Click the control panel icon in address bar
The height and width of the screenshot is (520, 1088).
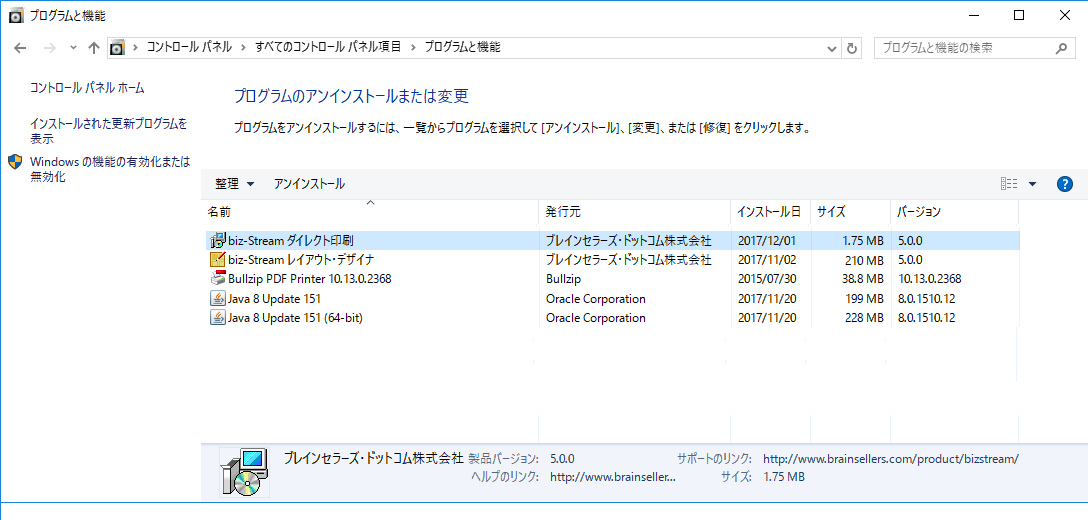[117, 48]
